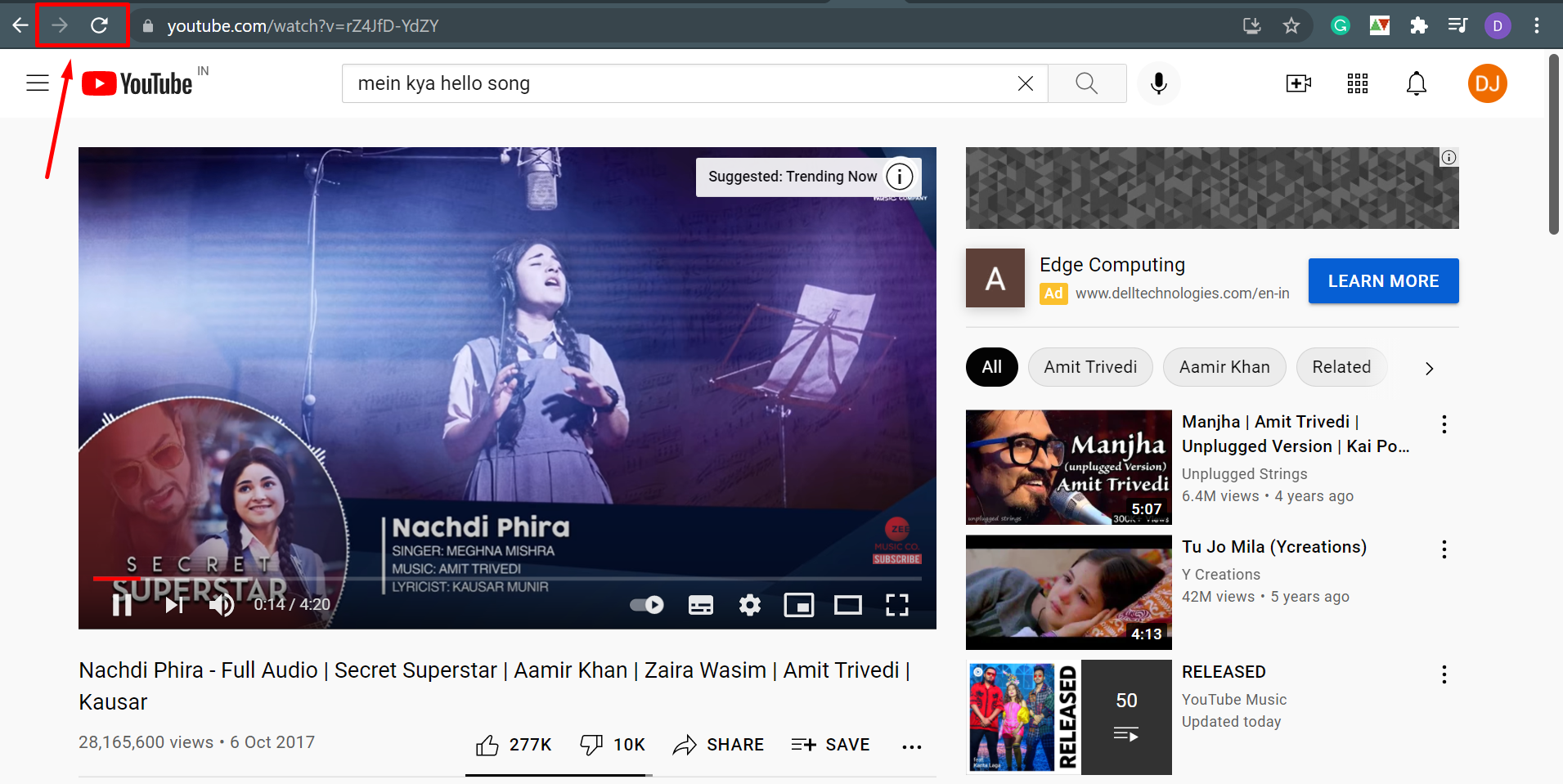Click the browser back arrow
Viewport: 1563px width, 784px height.
tap(20, 25)
